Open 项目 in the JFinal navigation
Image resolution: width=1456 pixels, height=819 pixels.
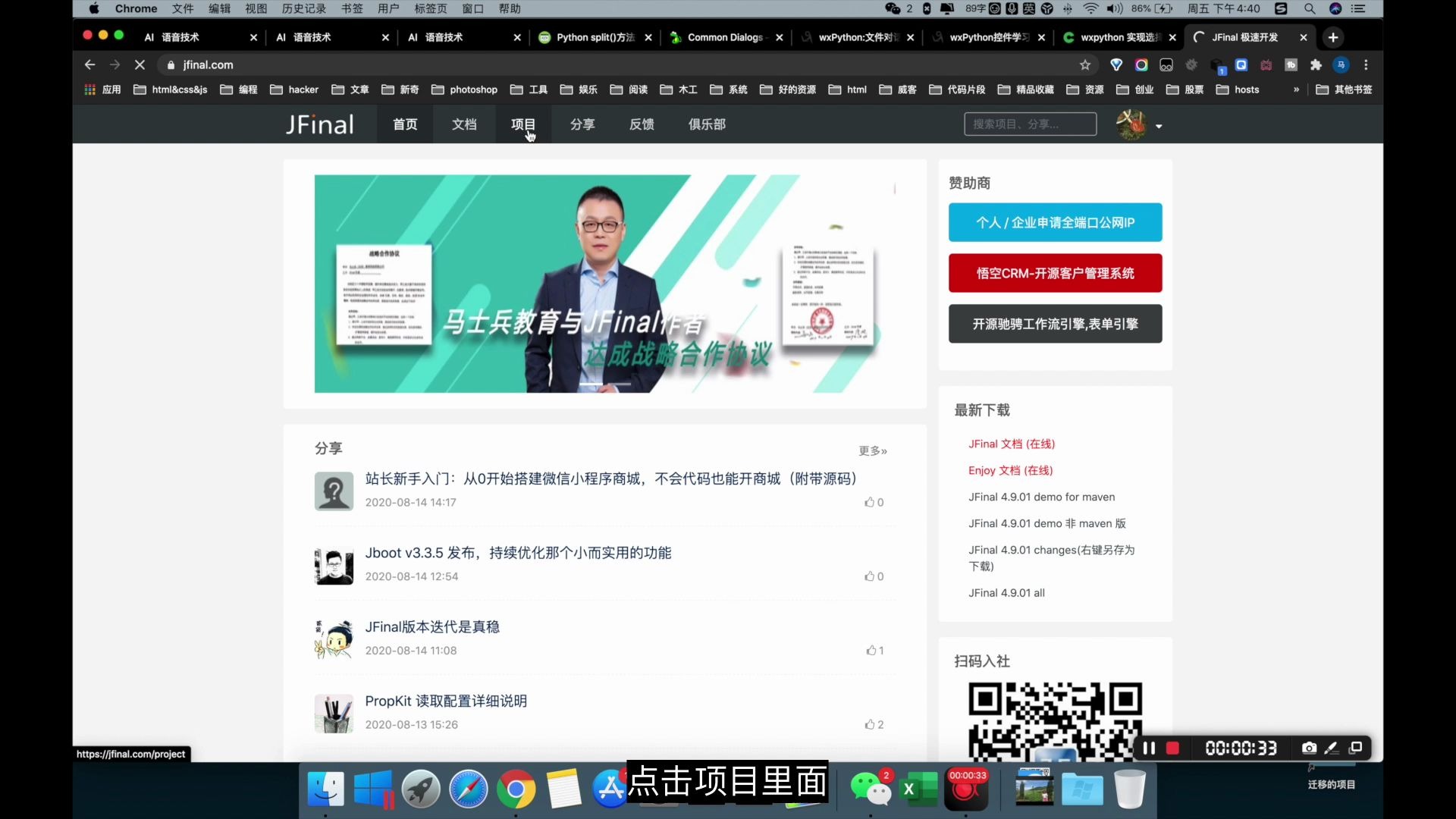click(523, 124)
